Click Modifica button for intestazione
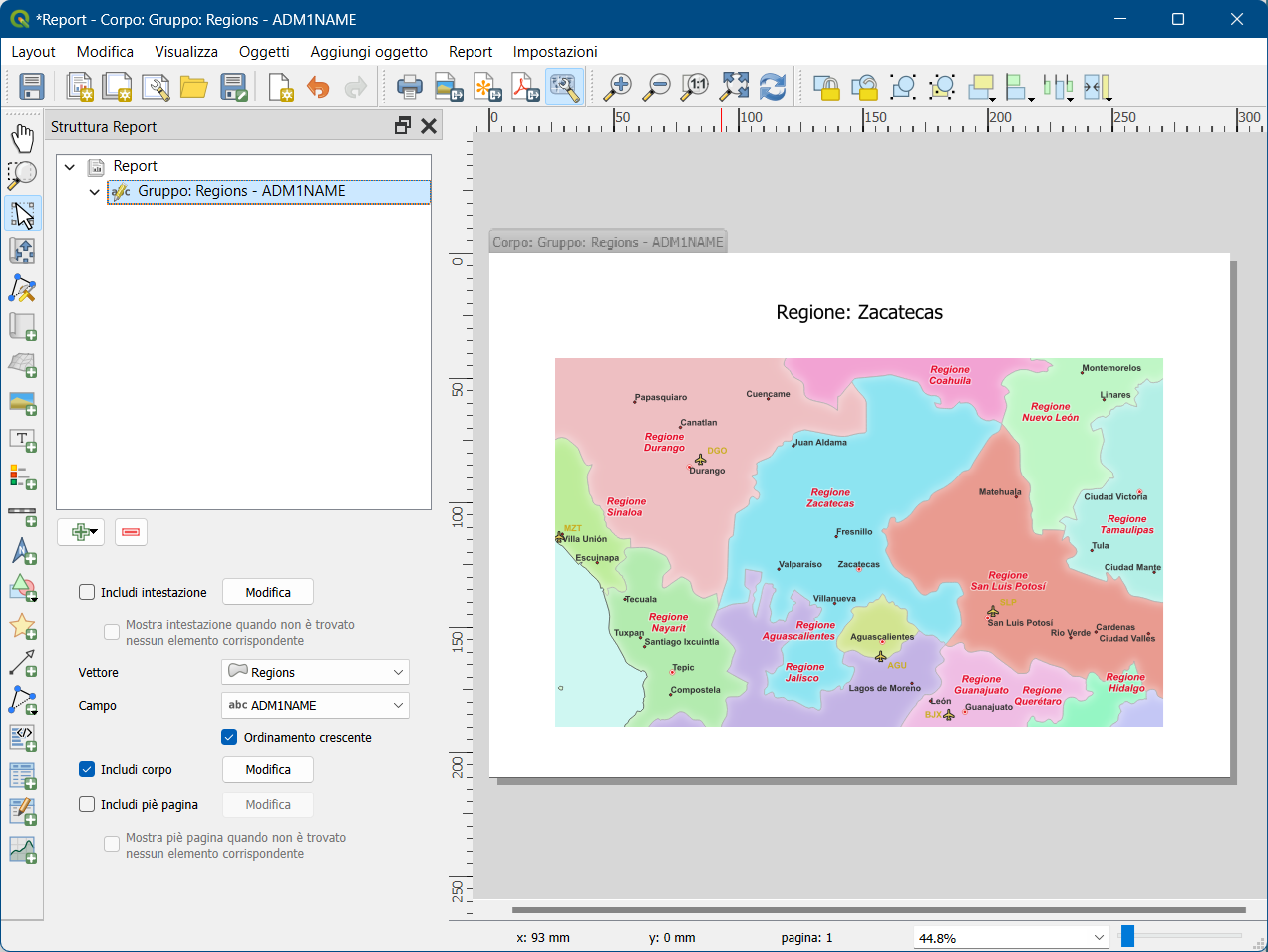1268x952 pixels. (x=268, y=592)
